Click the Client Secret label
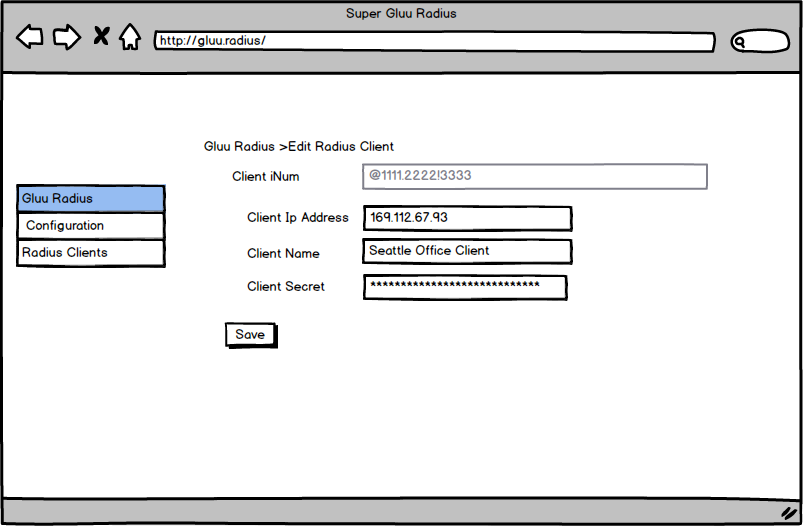803x526 pixels. 286,287
